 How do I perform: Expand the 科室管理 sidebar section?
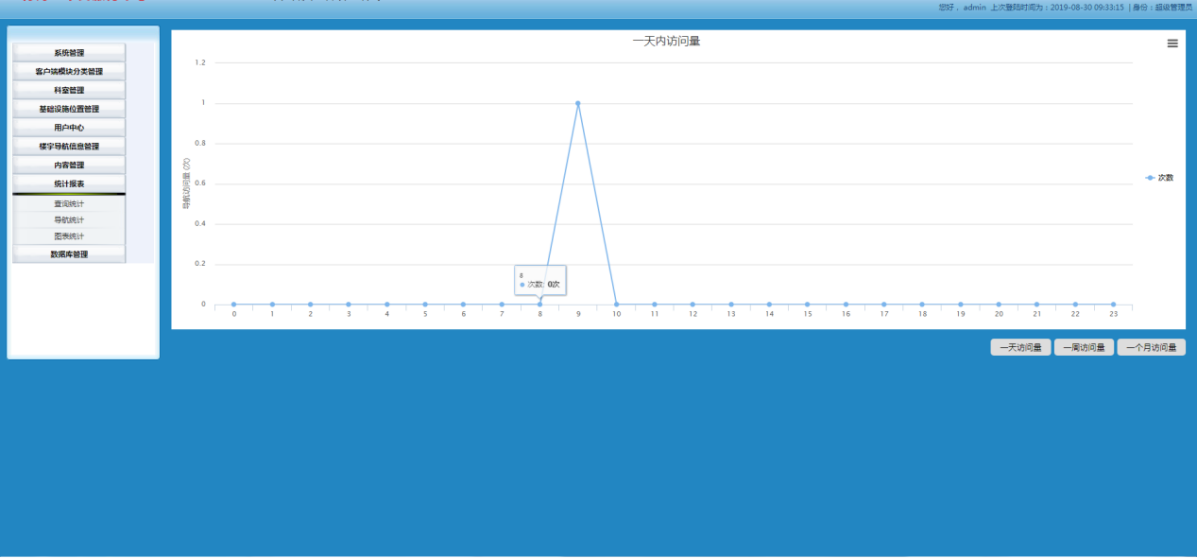pyautogui.click(x=69, y=90)
